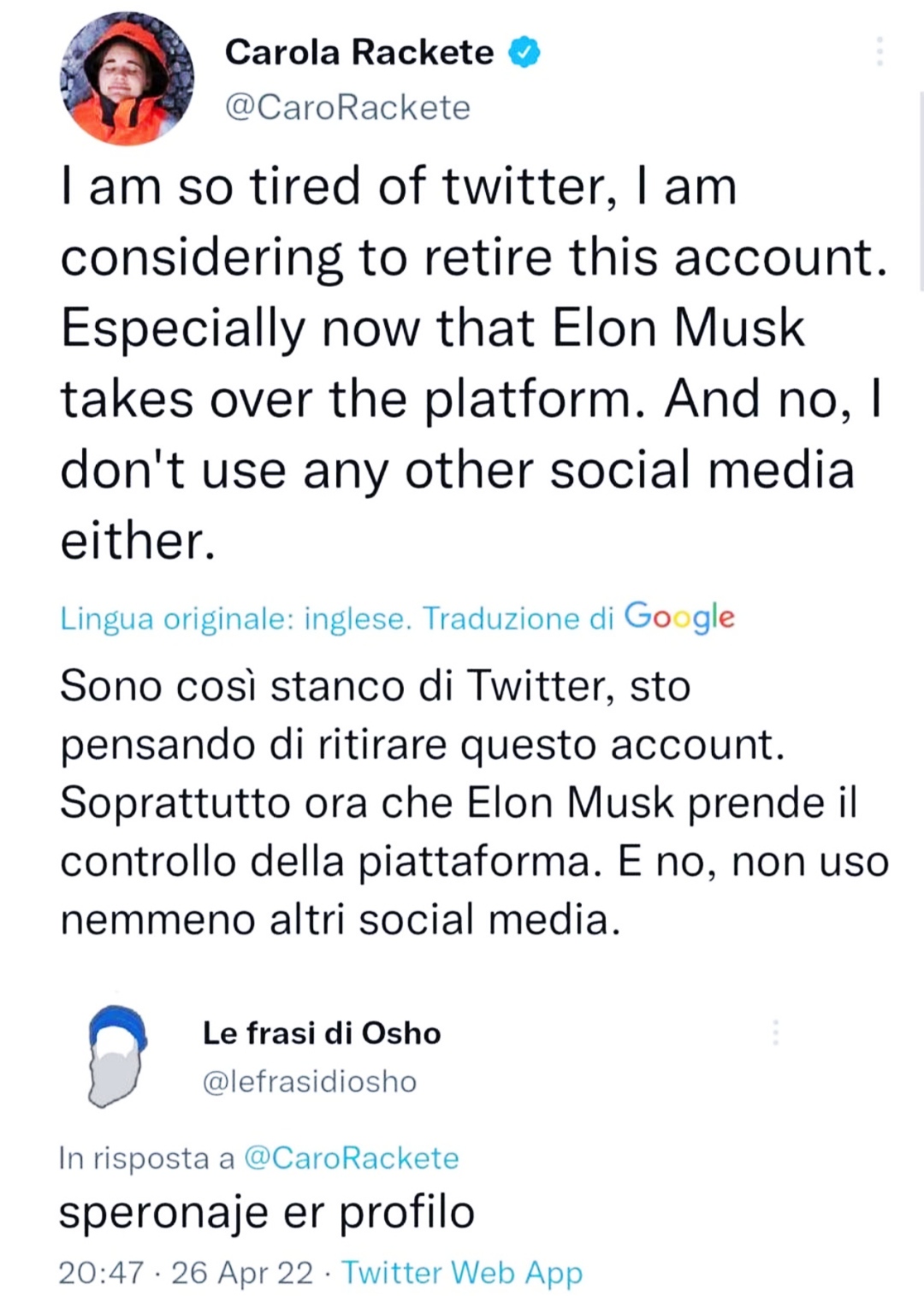Open more options on Carola Rackete's tweet
The image size is (924, 1296).
click(879, 52)
